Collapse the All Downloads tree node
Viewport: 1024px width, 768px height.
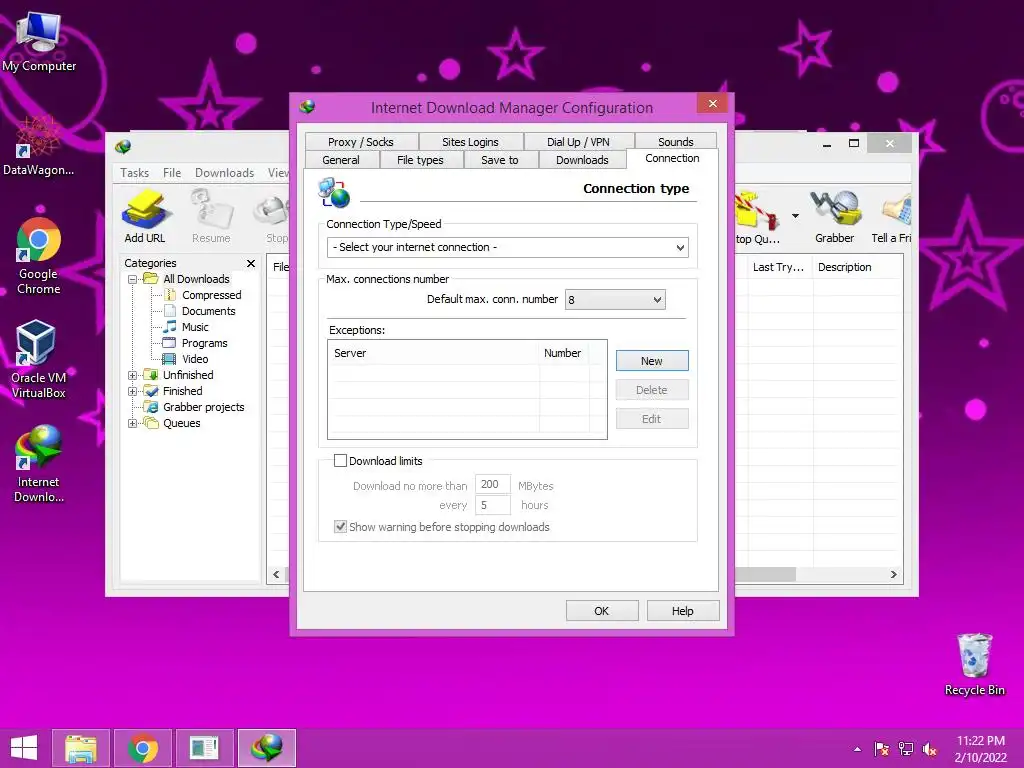(x=133, y=280)
